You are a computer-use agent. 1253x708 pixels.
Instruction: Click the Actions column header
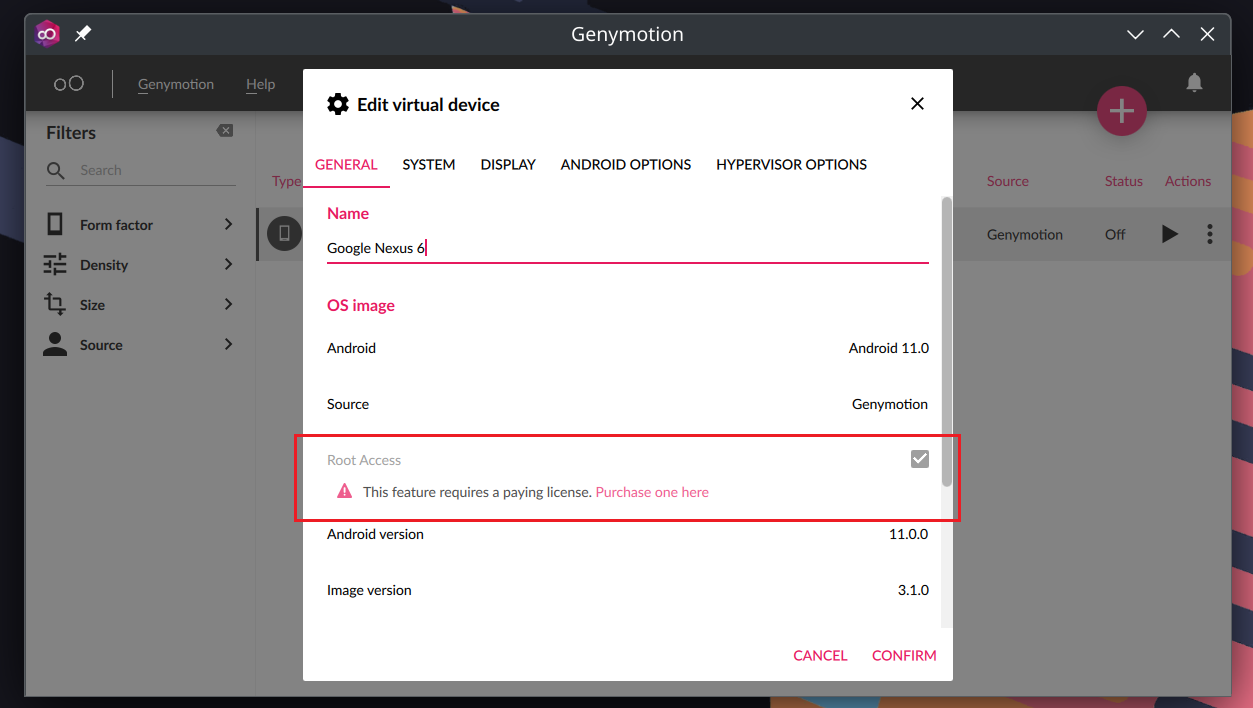pos(1188,181)
